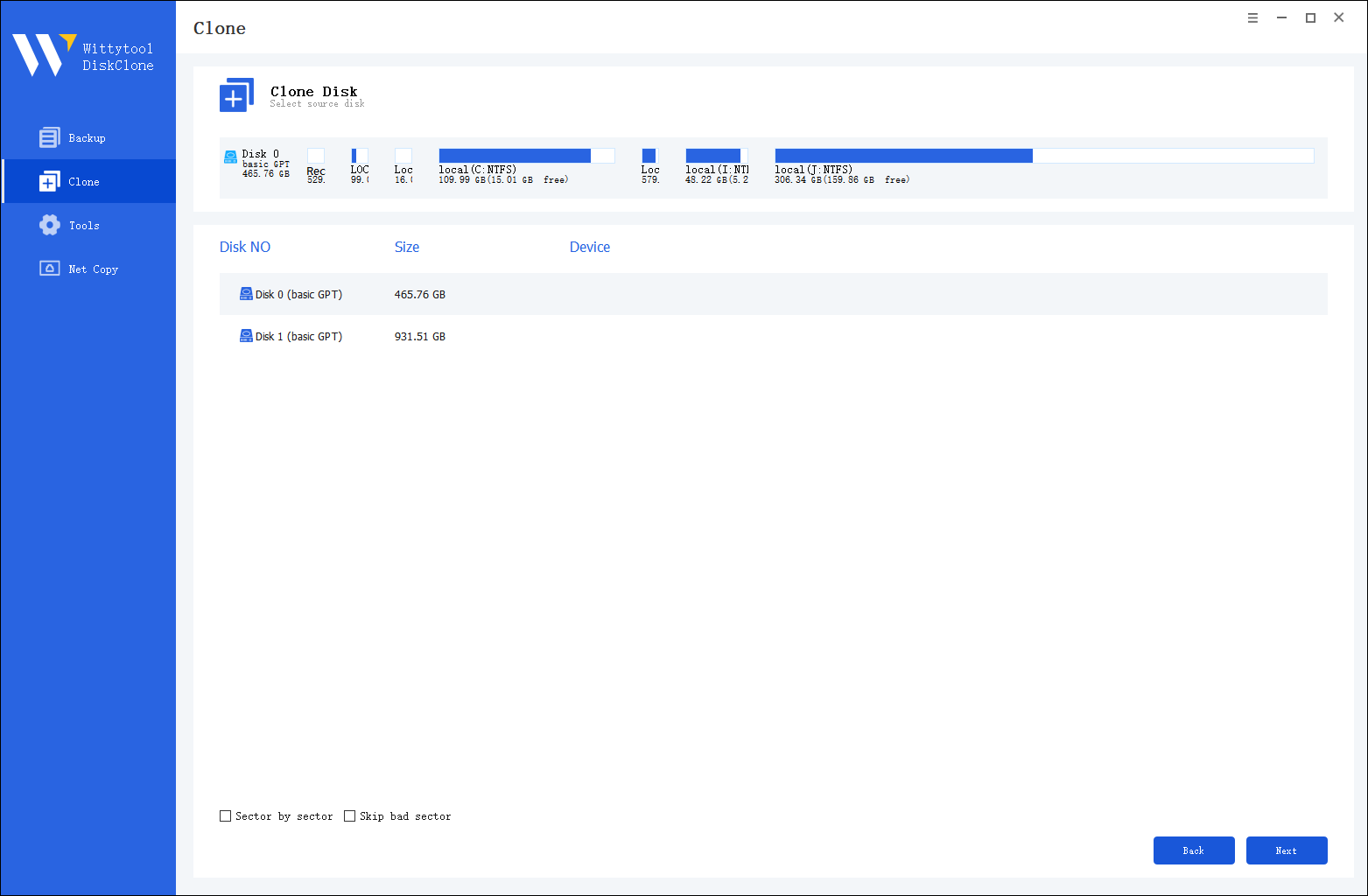Screen dimensions: 1368x896
Task: Select the local (C: NTFS) partition bar
Action: click(526, 156)
